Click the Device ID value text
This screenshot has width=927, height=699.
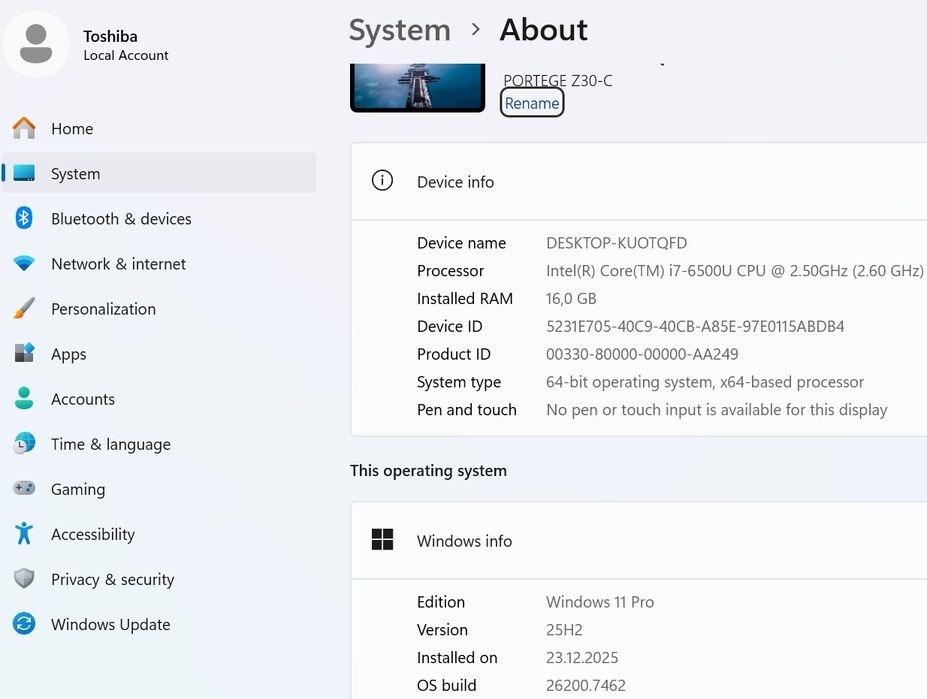[695, 326]
